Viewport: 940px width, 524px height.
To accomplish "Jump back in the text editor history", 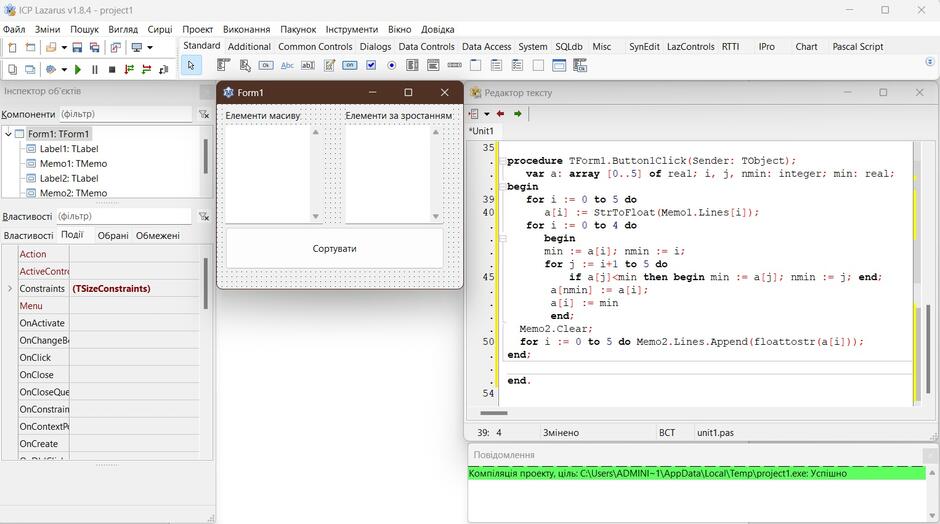I will 500,114.
